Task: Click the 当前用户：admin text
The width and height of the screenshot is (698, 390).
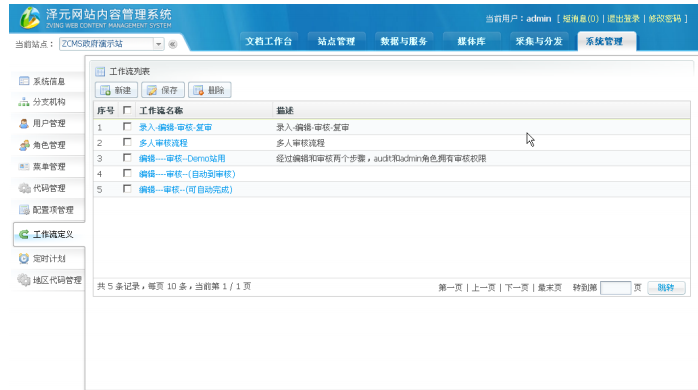Action: tap(518, 19)
